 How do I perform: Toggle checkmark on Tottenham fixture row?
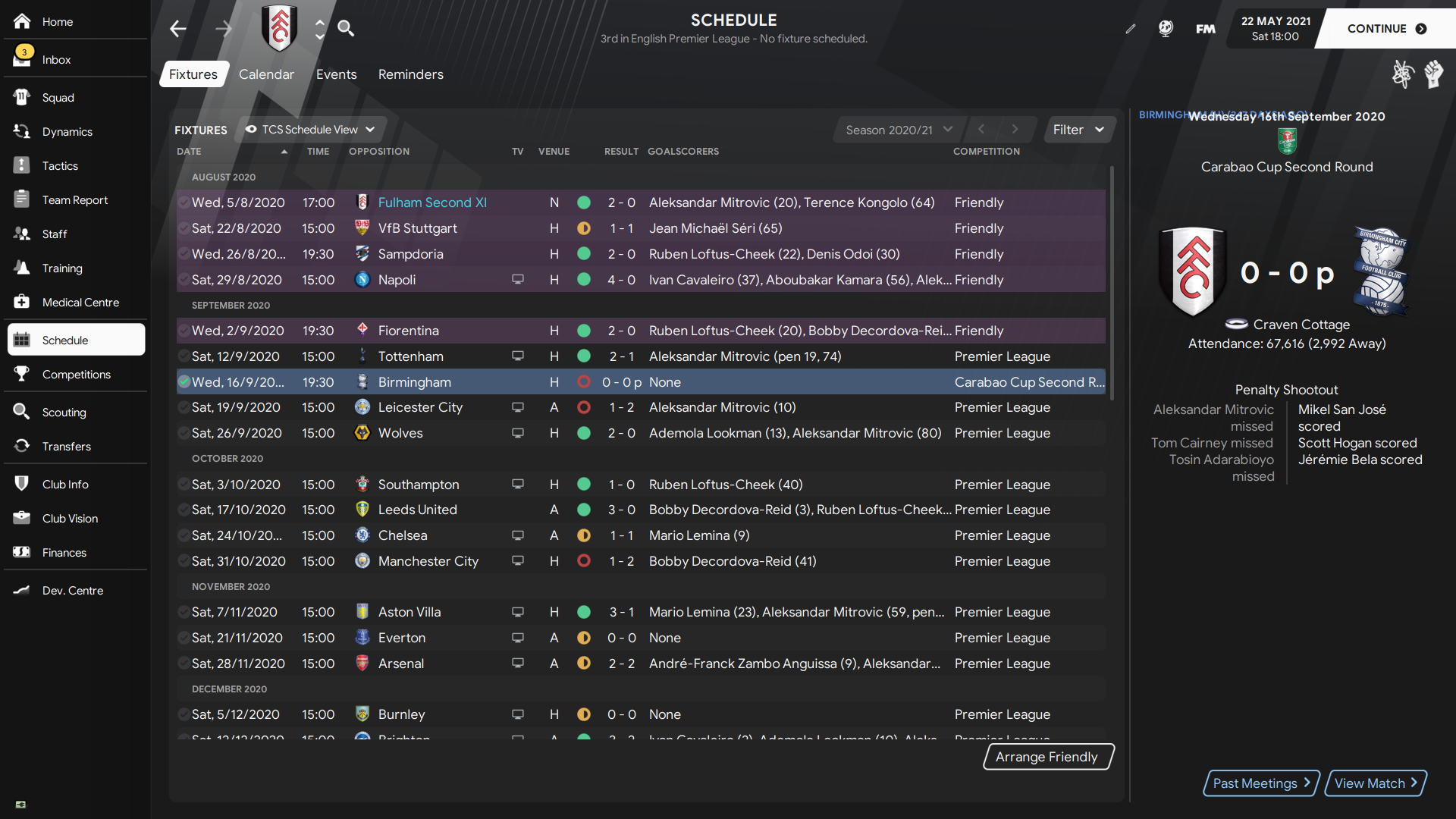click(x=184, y=356)
